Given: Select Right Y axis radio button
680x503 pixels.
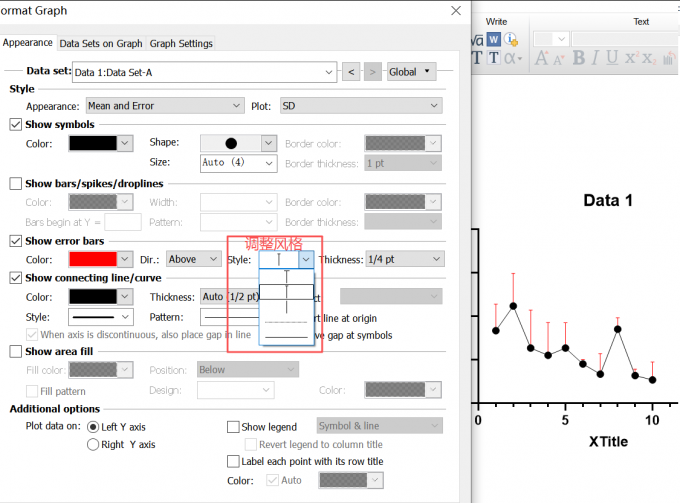Looking at the screenshot, I should click(93, 445).
